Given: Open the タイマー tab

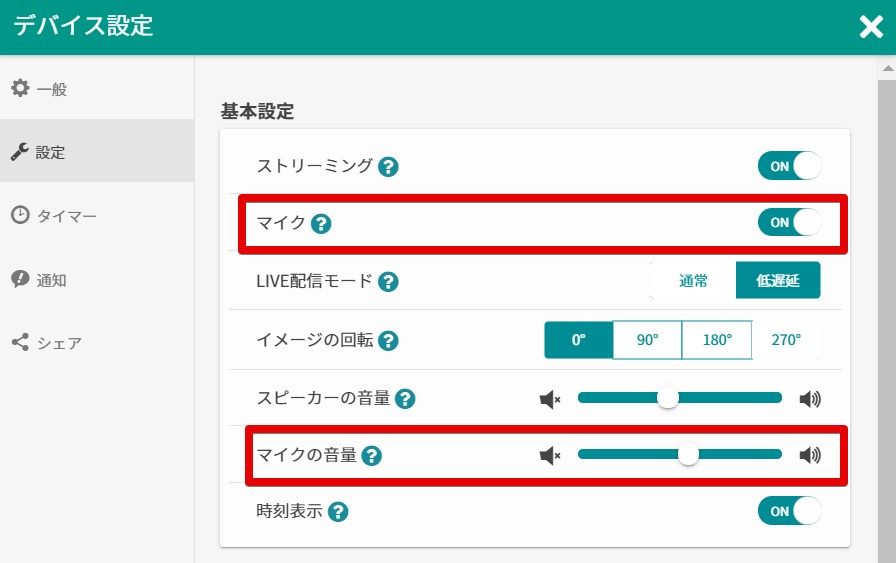Looking at the screenshot, I should point(97,215).
